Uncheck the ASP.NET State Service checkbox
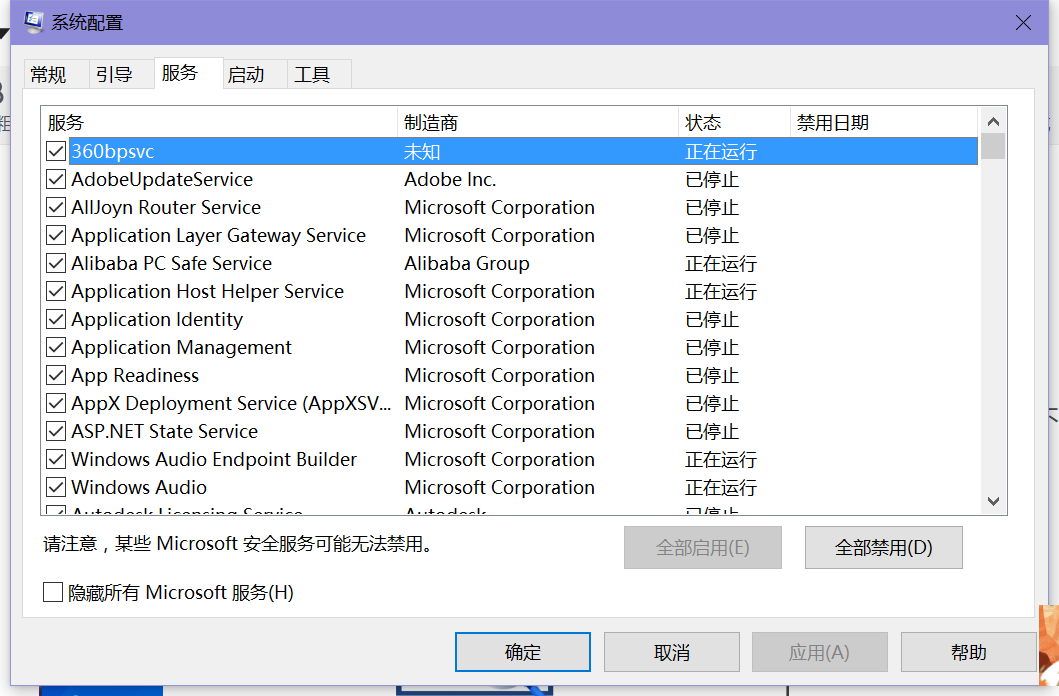This screenshot has width=1059, height=696. point(56,431)
